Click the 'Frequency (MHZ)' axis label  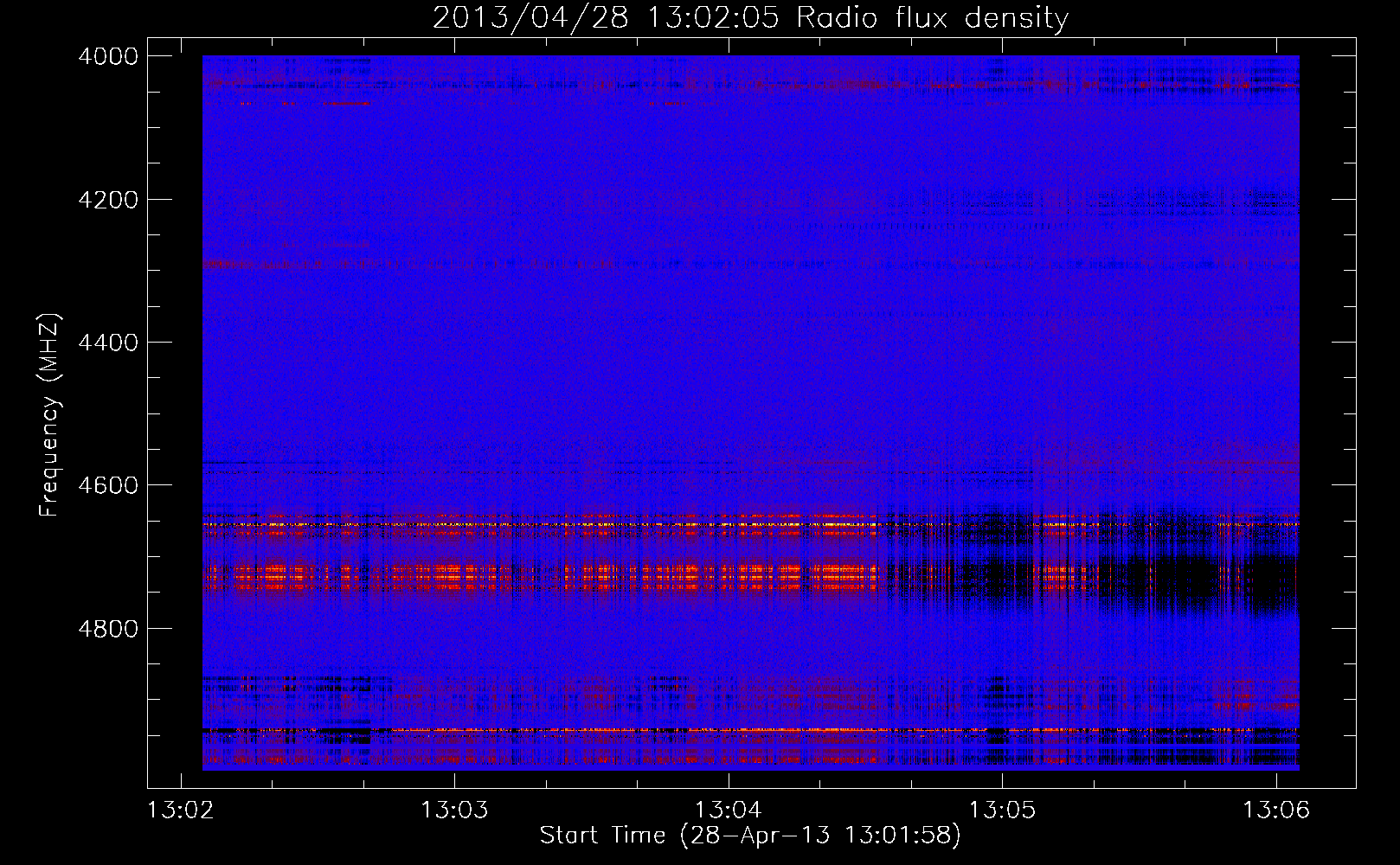tap(49, 415)
